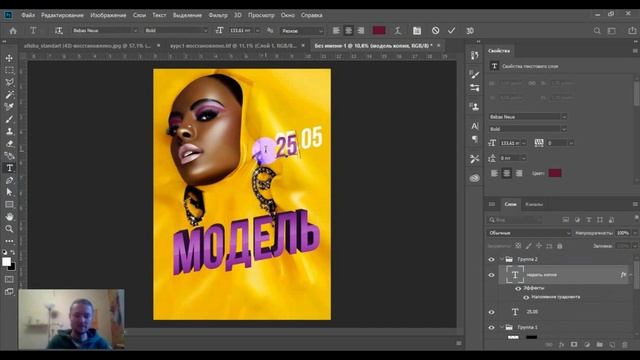Open the search icon in options bar
This screenshot has height=360, width=640.
(597, 31)
